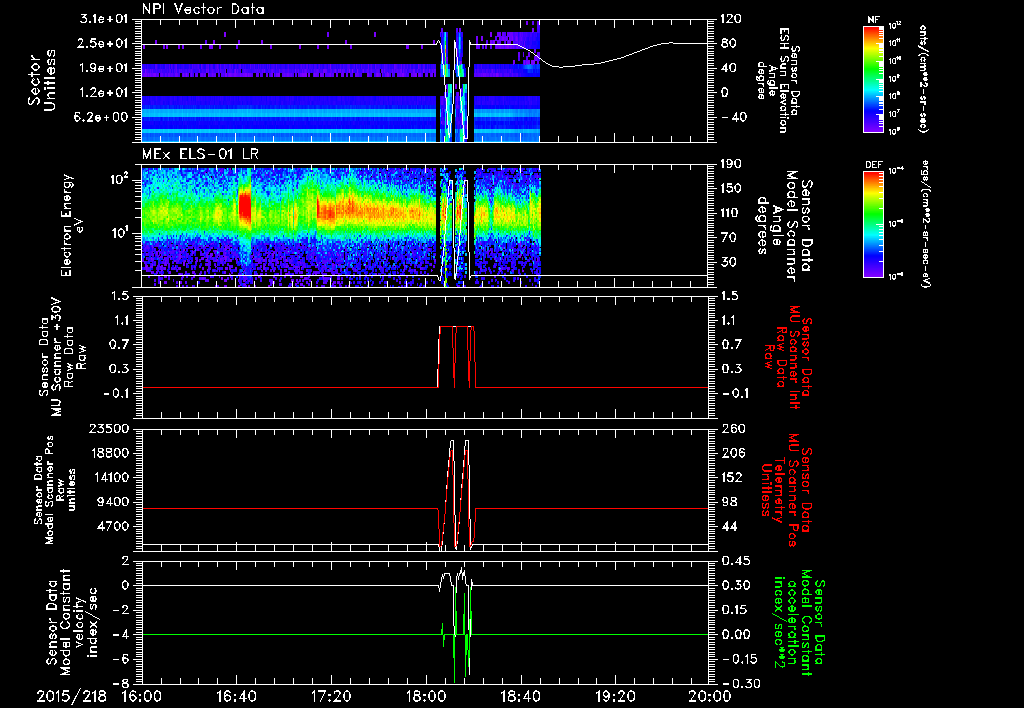Select the red 'MU Scanner Pos Telemetry' axis title
Viewport: 1024px width, 708px height.
pyautogui.click(x=786, y=490)
